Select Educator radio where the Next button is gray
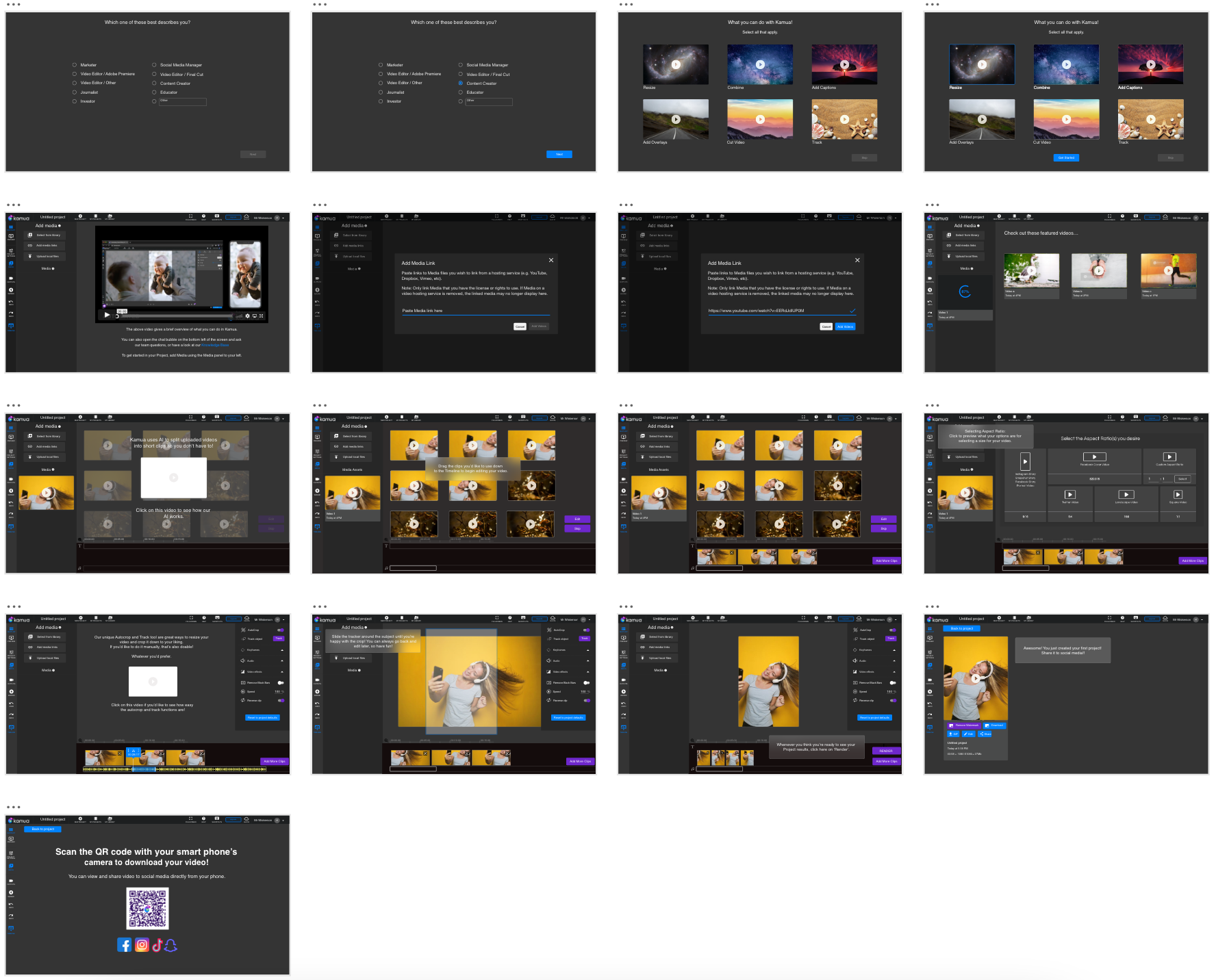This screenshot has width=1216, height=980. click(x=154, y=92)
